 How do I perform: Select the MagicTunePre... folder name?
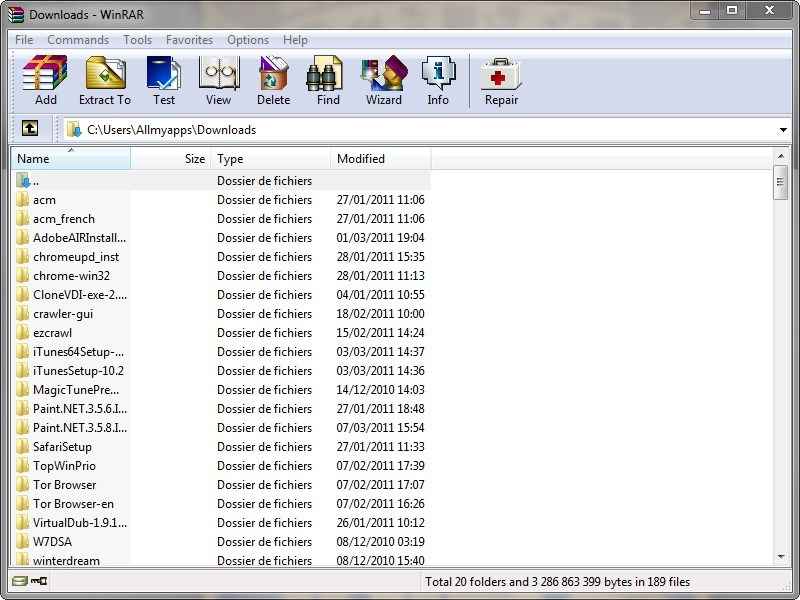click(76, 390)
